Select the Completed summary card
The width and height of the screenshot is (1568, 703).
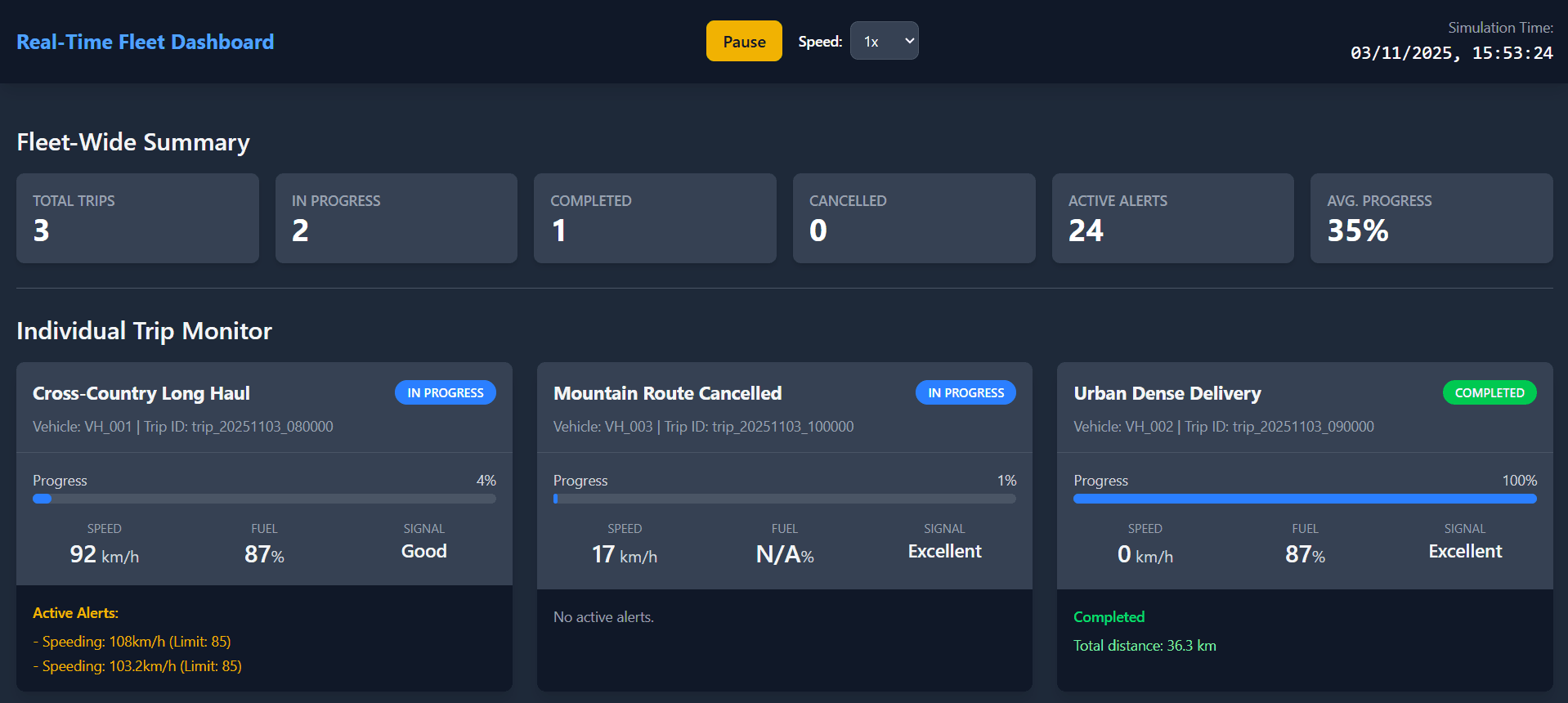click(x=655, y=218)
